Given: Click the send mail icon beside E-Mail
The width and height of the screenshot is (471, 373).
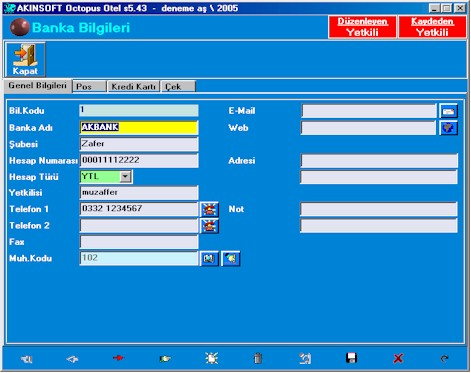Looking at the screenshot, I should (x=449, y=111).
